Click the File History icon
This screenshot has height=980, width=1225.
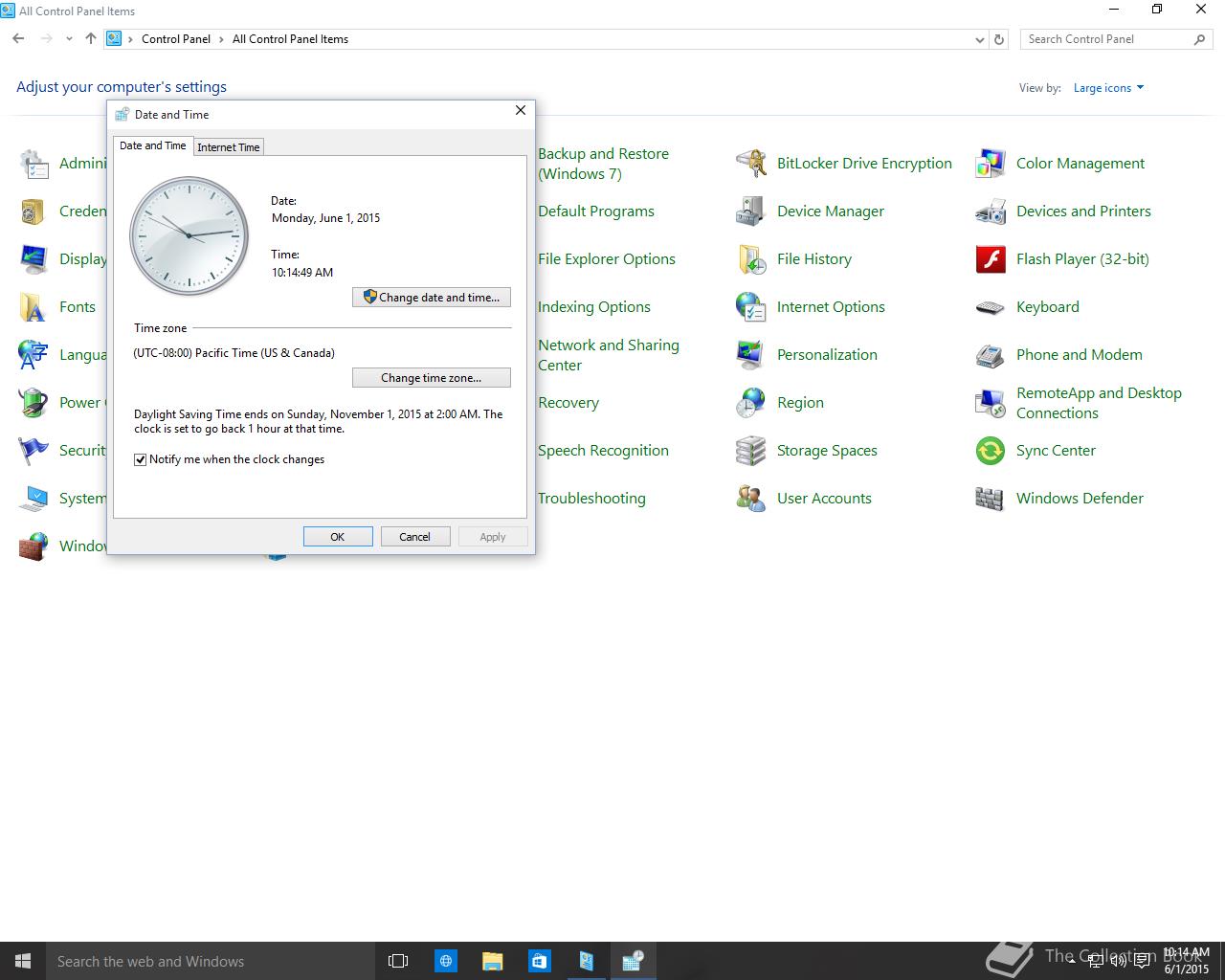(751, 259)
